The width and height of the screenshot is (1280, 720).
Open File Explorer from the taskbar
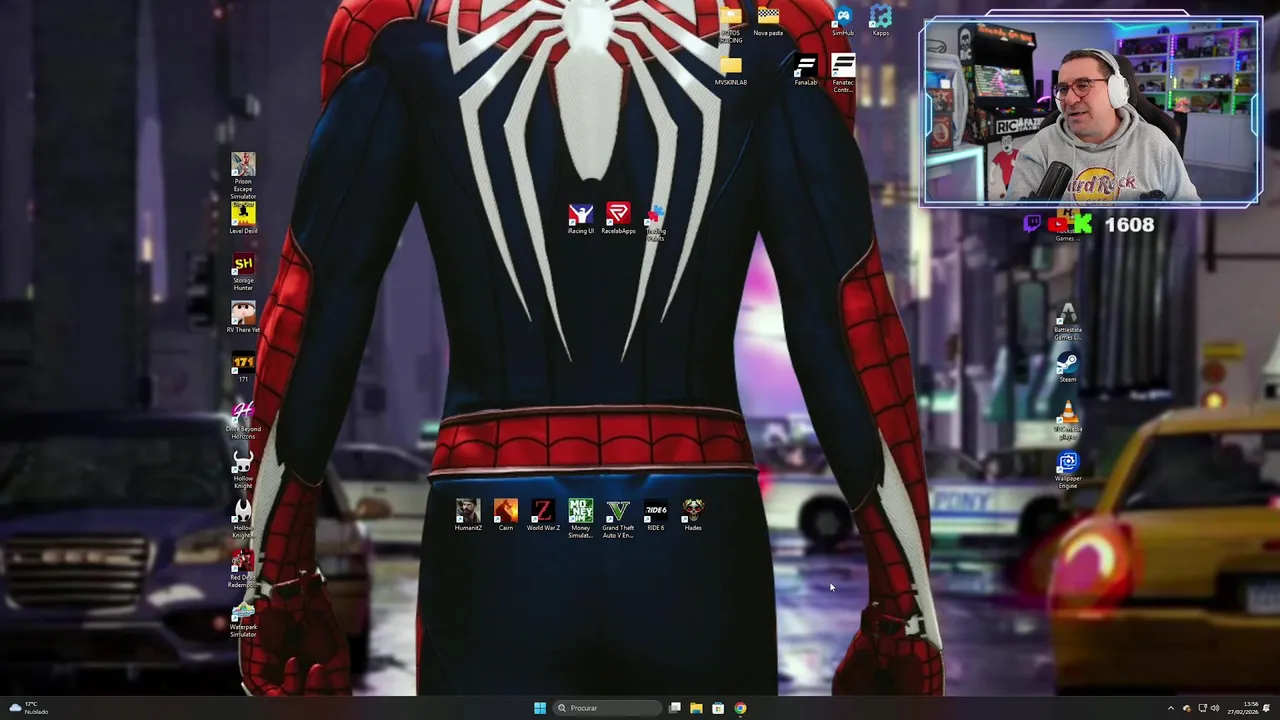coord(696,708)
